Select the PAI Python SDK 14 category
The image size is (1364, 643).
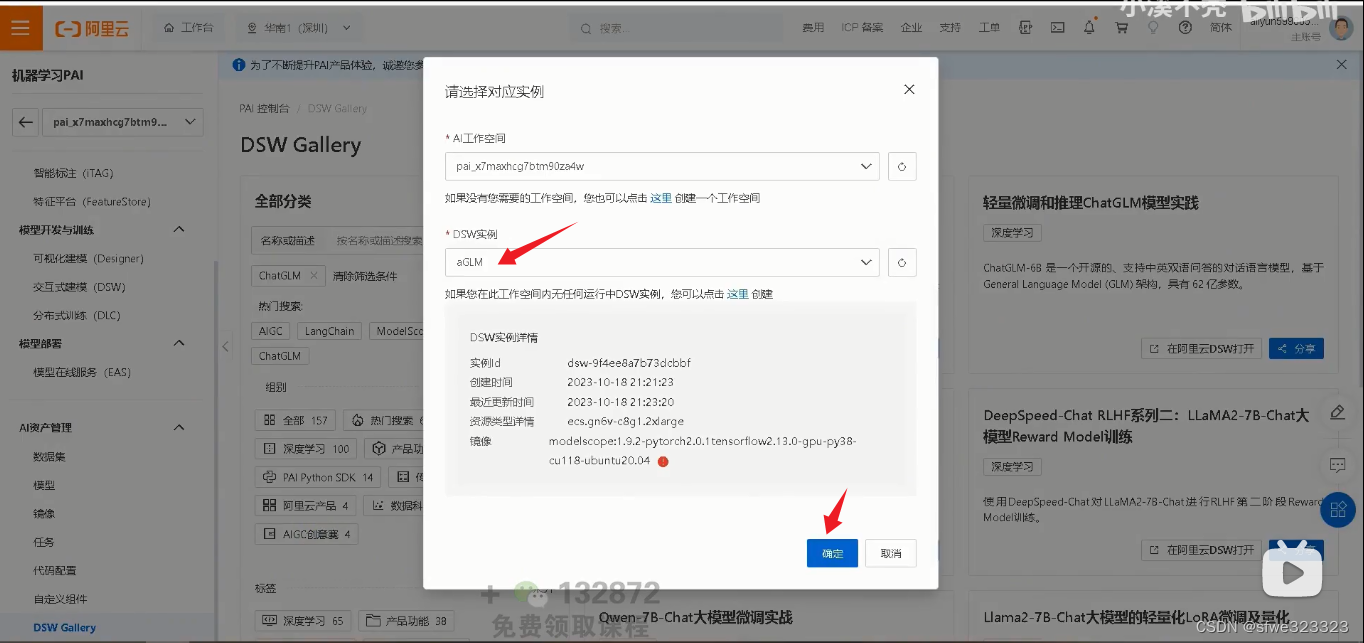pyautogui.click(x=318, y=477)
